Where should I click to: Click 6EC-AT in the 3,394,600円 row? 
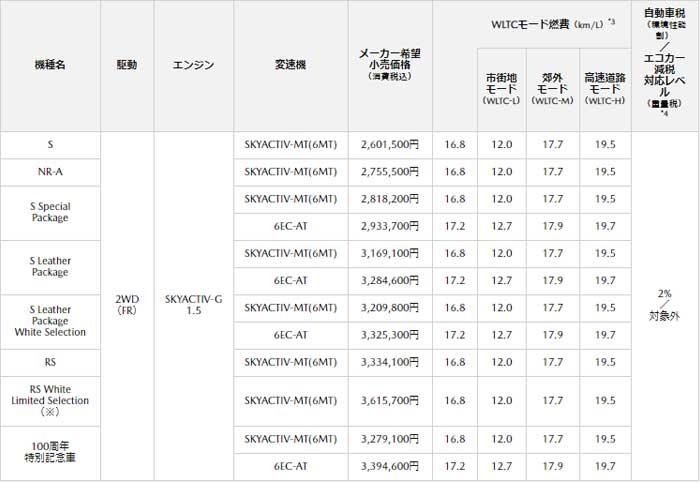(291, 466)
